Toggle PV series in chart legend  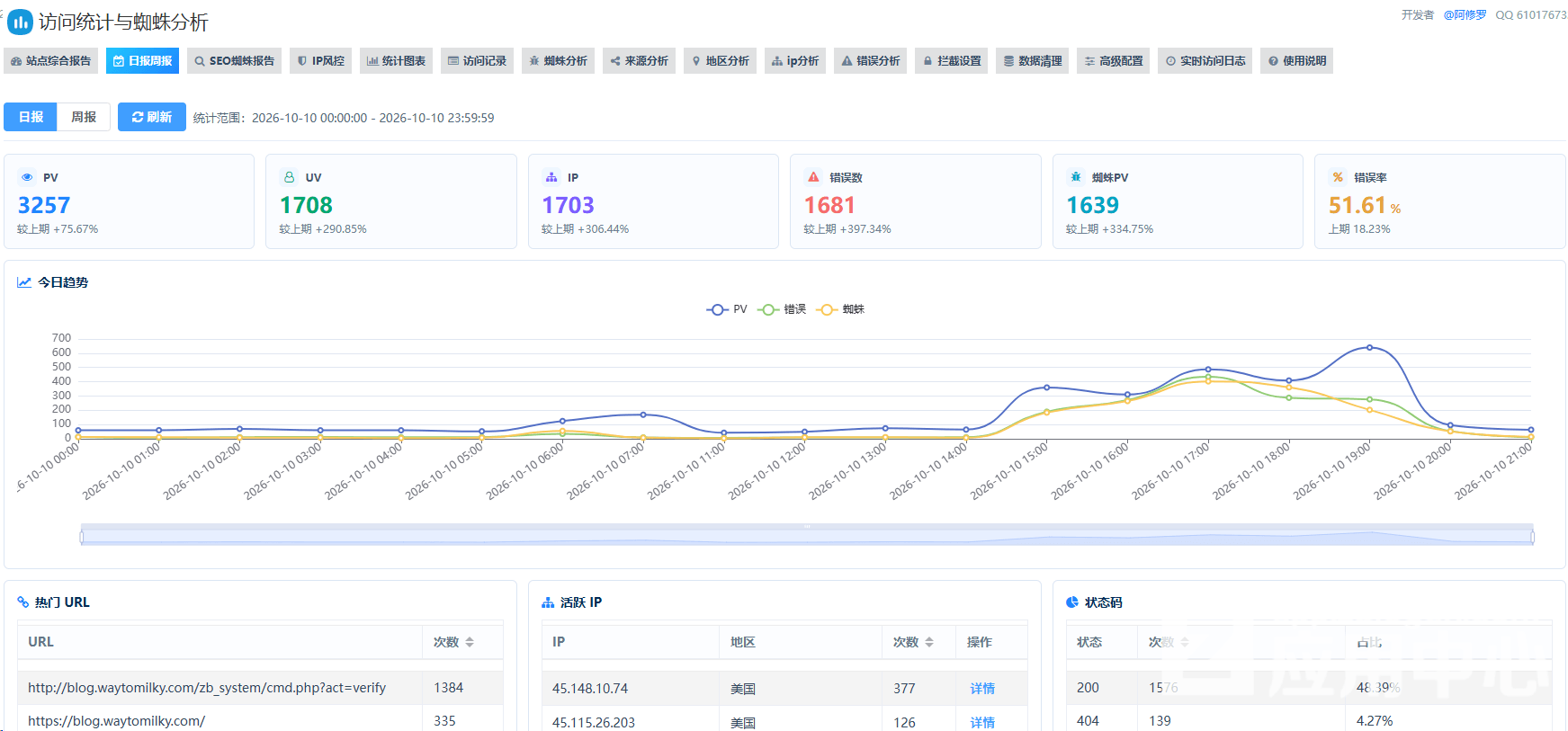click(x=727, y=309)
